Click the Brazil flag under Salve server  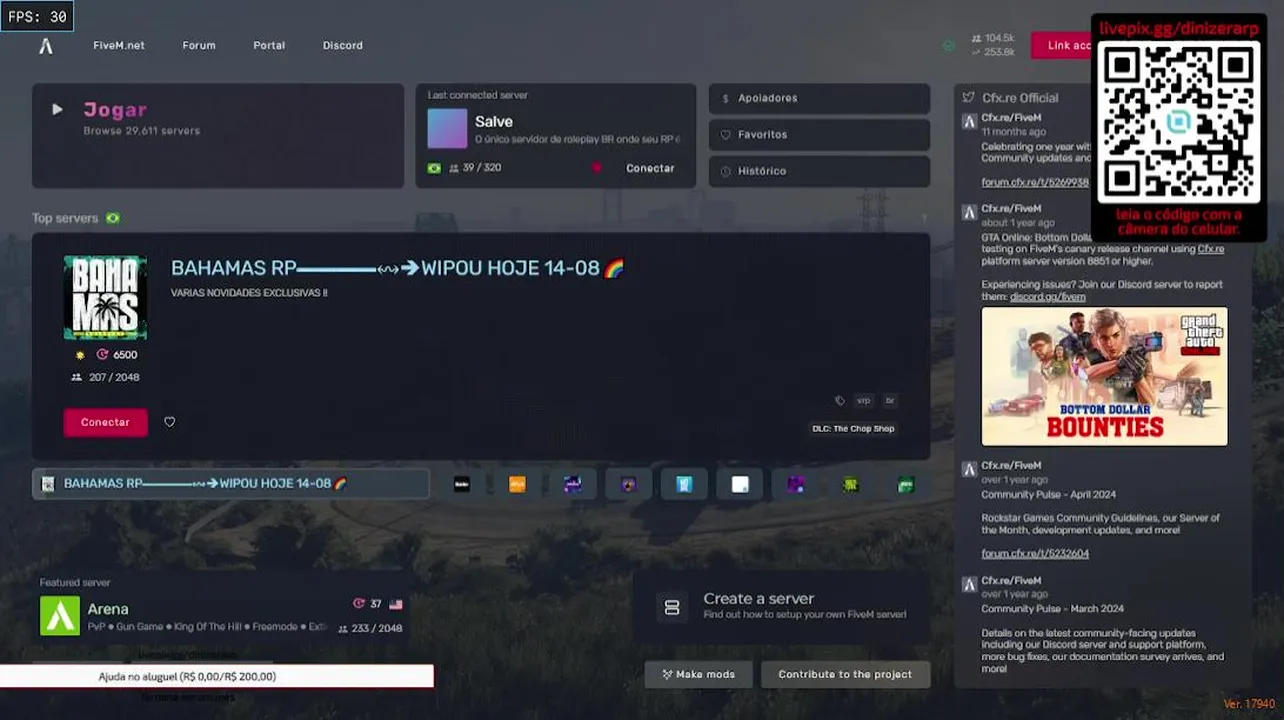click(x=434, y=168)
